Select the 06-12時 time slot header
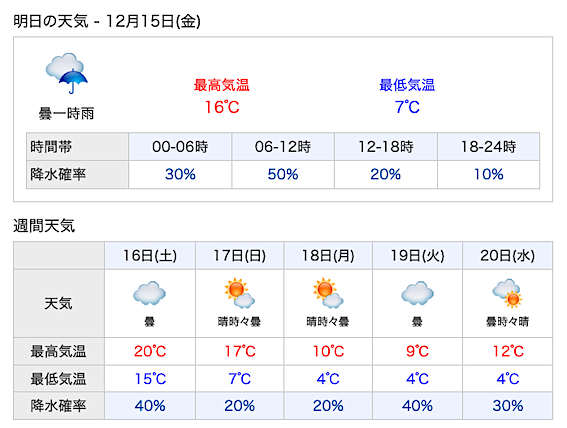The width and height of the screenshot is (567, 428). point(283,146)
